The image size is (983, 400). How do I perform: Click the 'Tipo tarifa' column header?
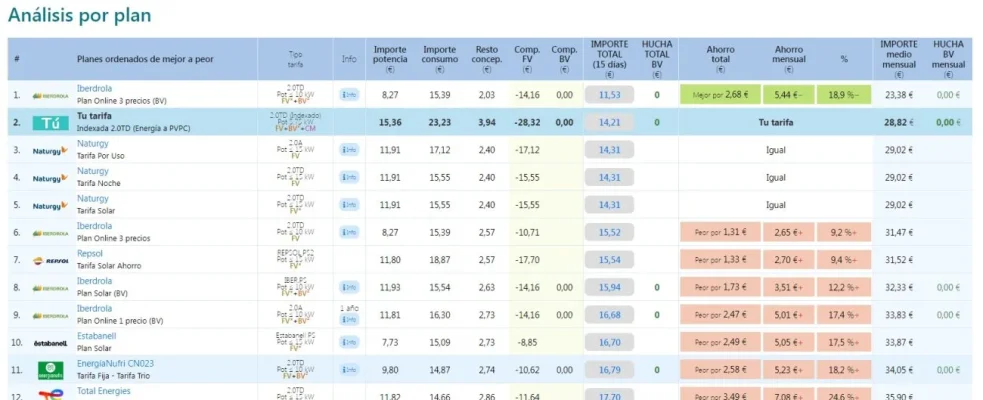[295, 60]
